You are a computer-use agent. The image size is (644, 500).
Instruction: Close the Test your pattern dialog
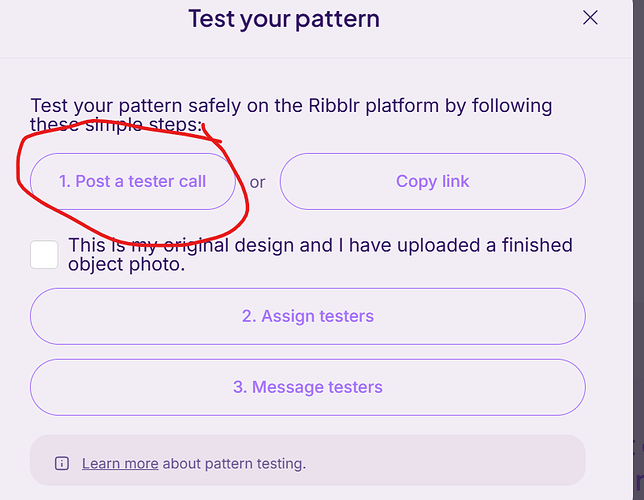590,18
